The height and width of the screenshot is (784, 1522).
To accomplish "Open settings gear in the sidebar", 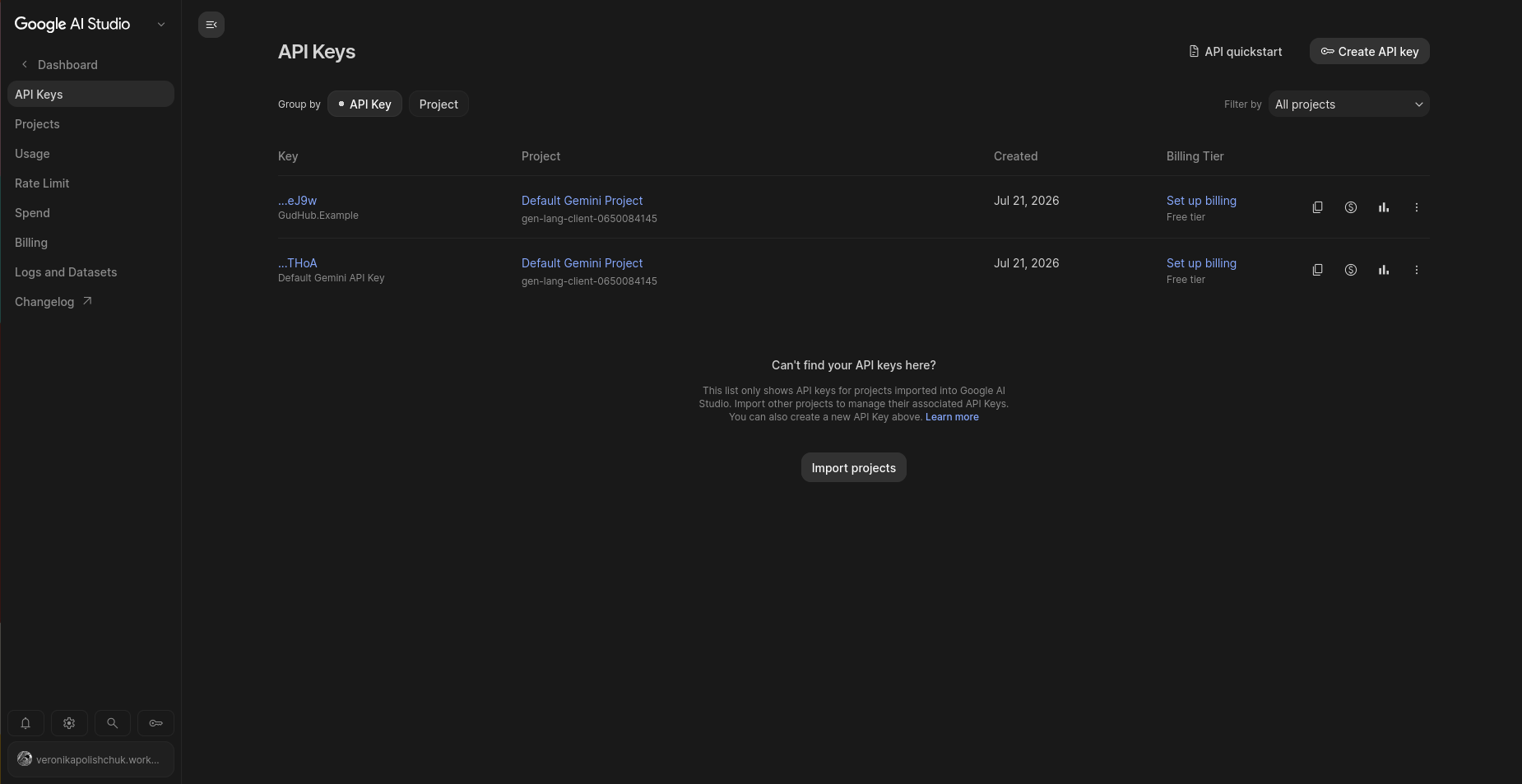I will click(69, 723).
